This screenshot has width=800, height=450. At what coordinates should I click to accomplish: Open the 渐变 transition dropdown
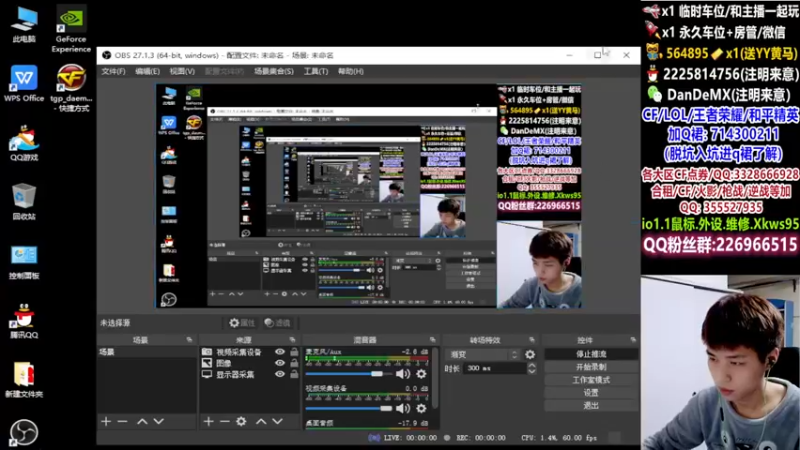tap(482, 354)
